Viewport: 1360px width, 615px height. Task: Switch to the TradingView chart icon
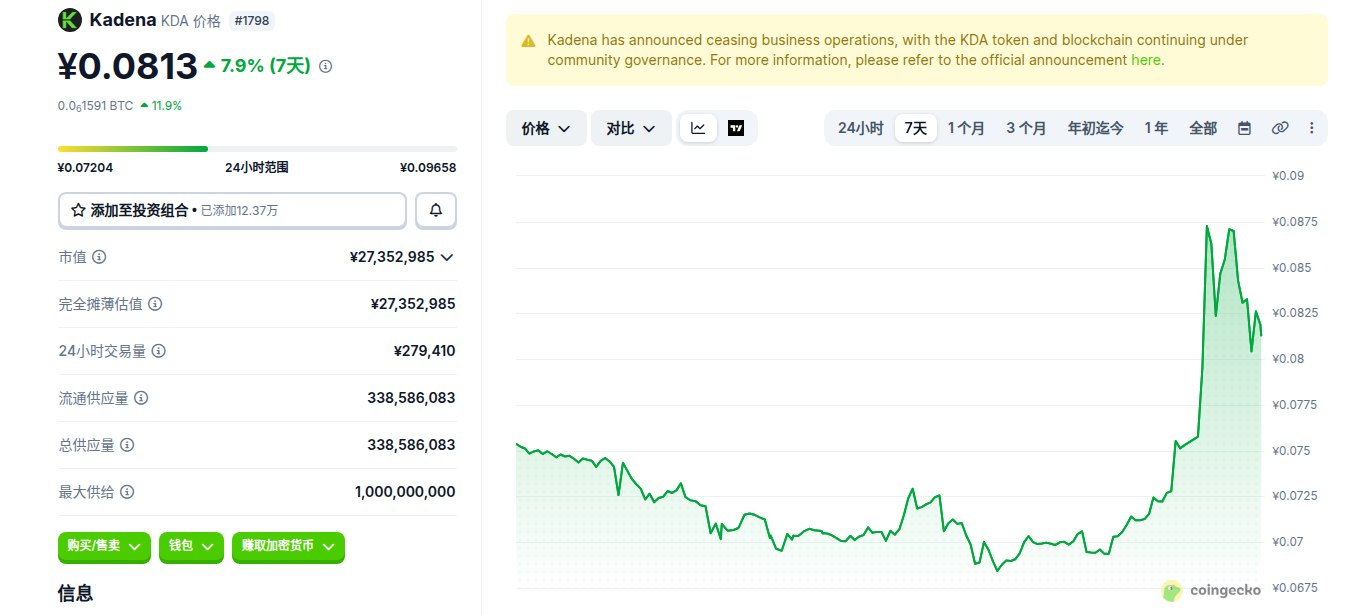click(736, 128)
